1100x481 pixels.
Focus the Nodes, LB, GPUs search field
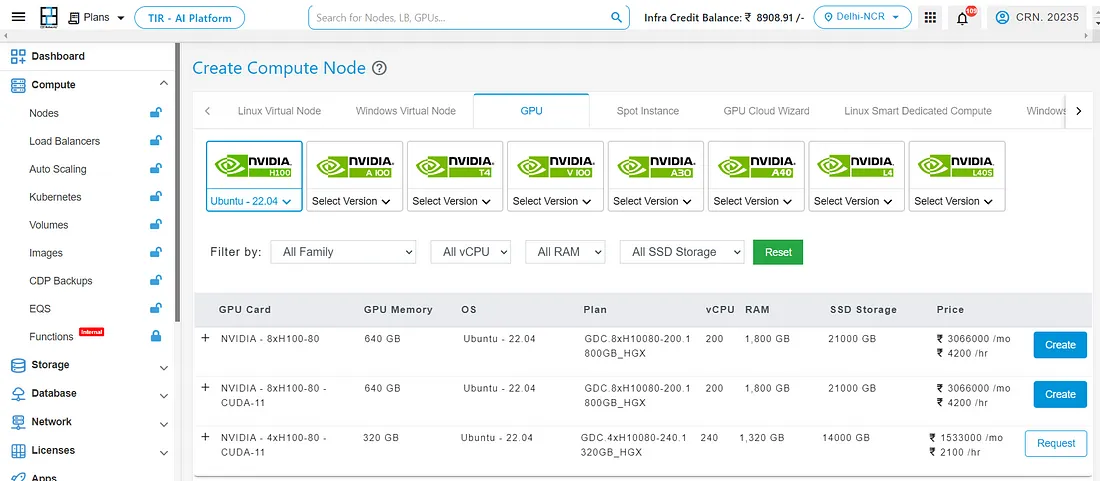[x=460, y=18]
